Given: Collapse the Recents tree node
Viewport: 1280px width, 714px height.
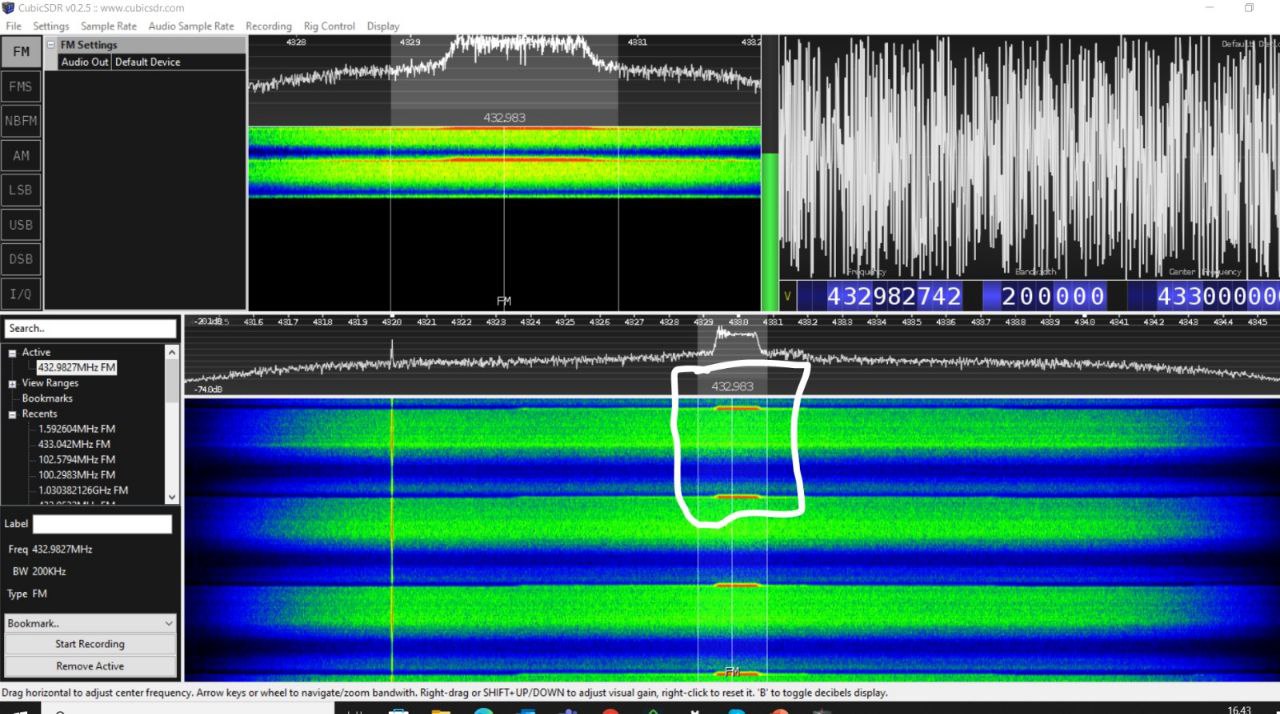Looking at the screenshot, I should point(13,414).
